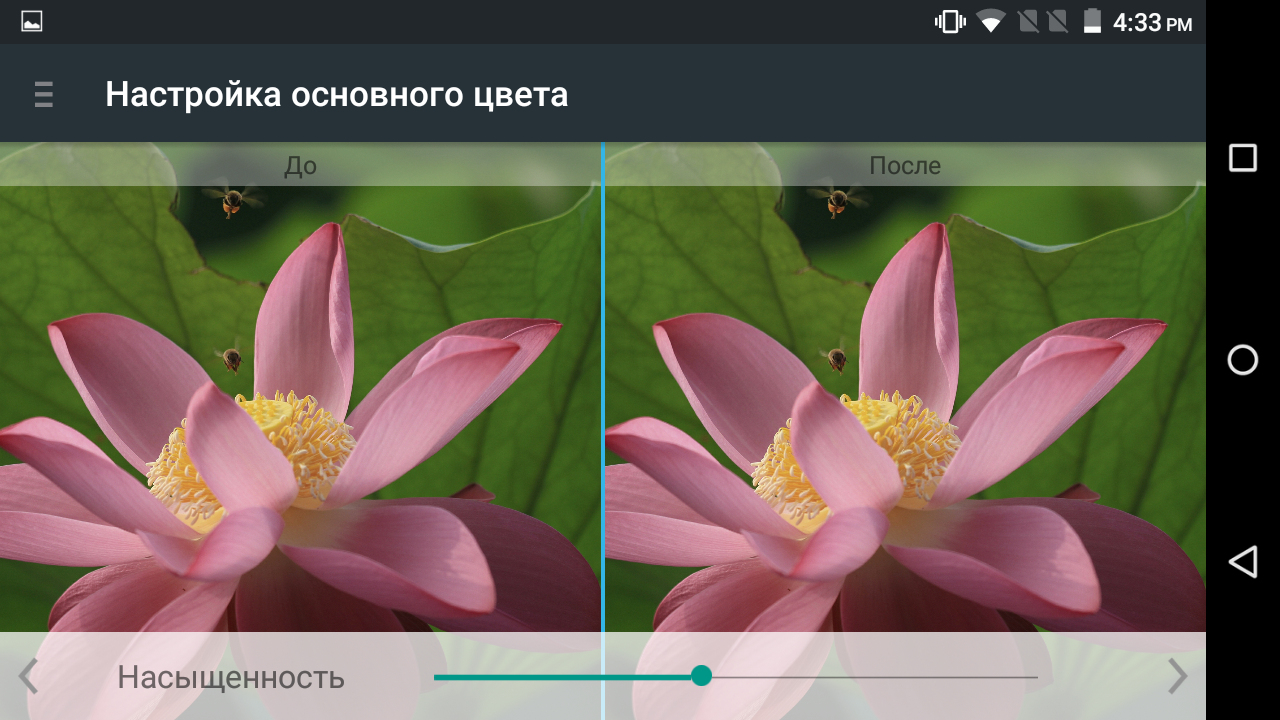The height and width of the screenshot is (720, 1280).
Task: Open the menu icon beside the title
Action: point(43,94)
